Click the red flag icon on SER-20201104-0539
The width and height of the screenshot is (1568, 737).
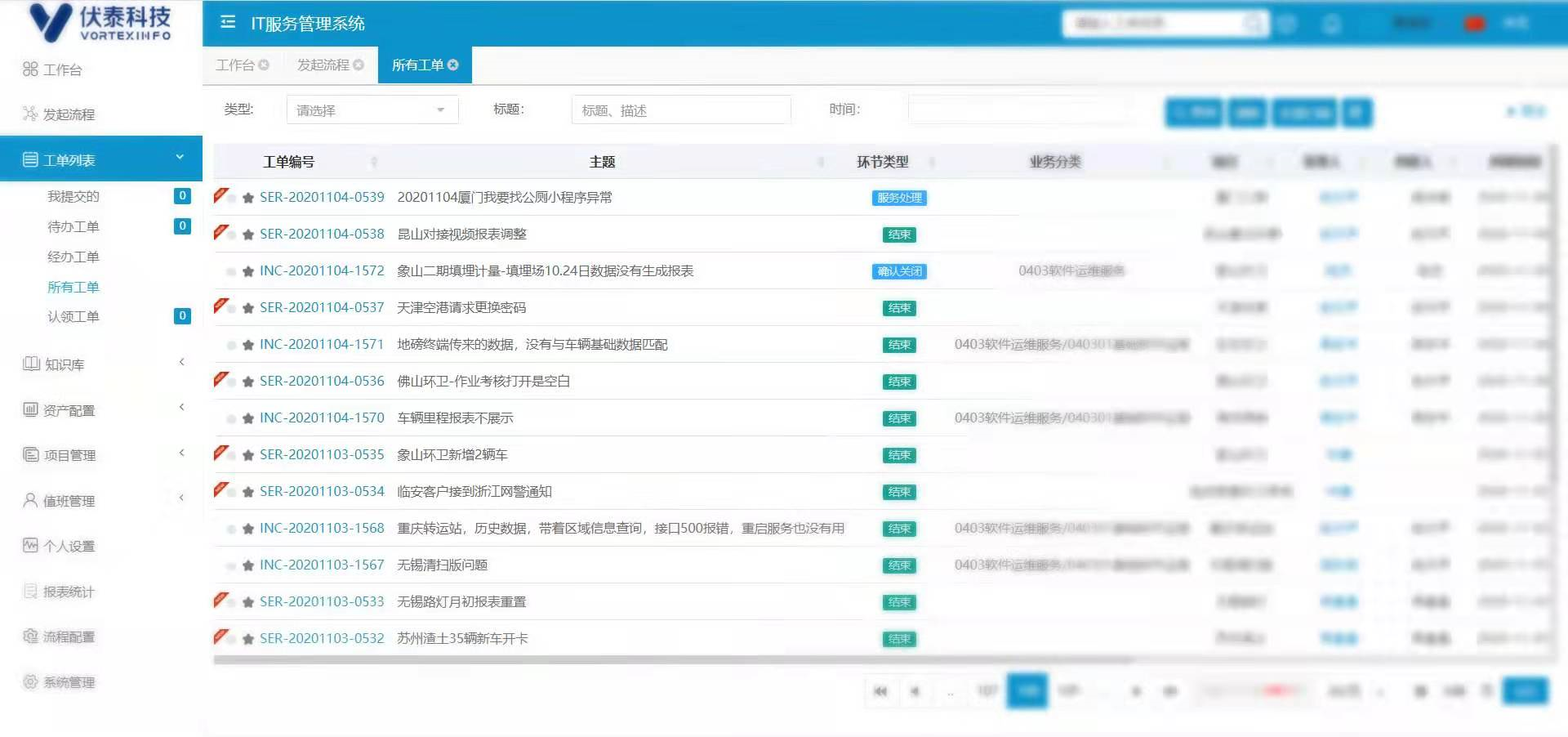click(x=220, y=195)
